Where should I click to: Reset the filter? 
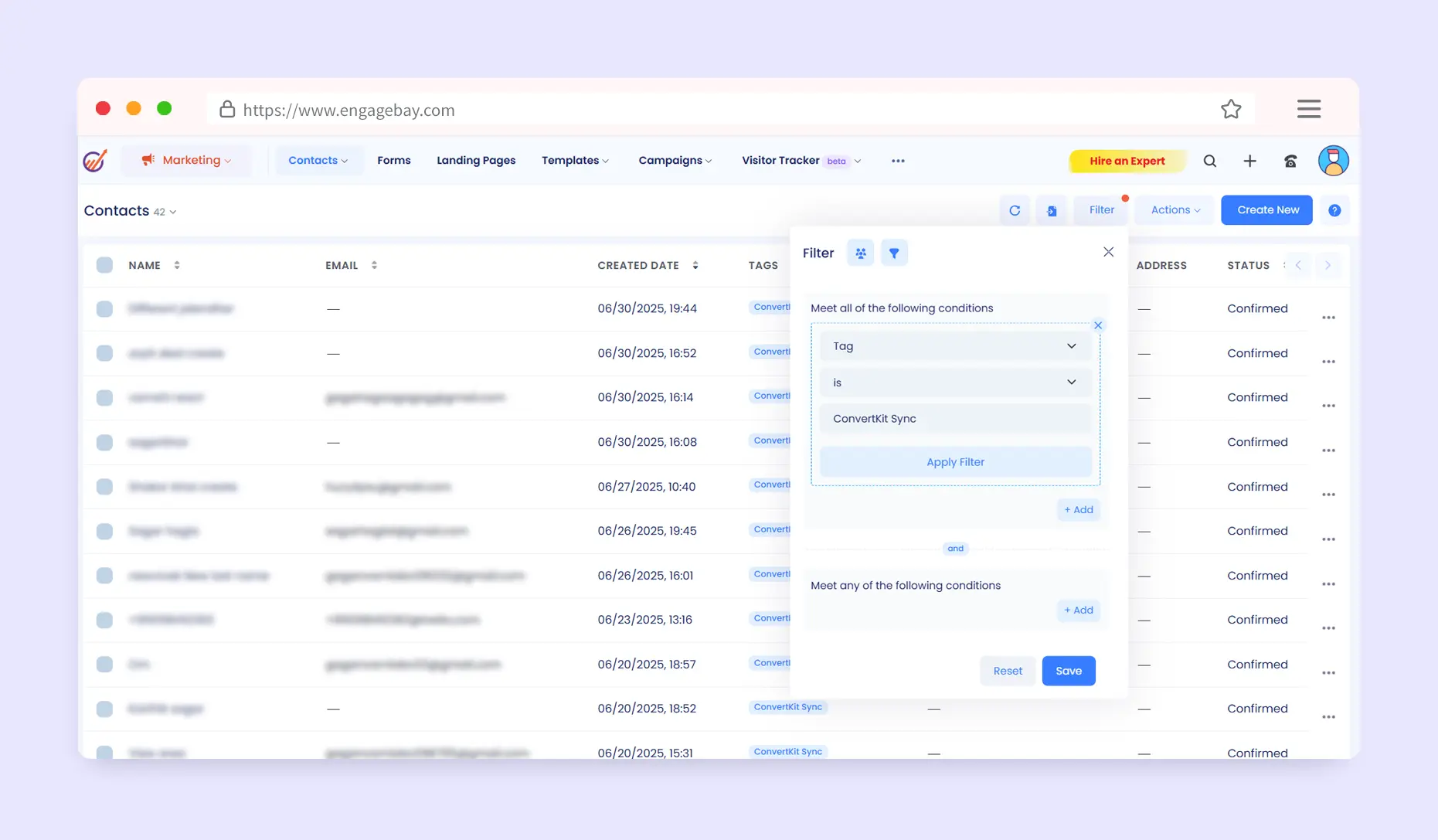tap(1008, 671)
